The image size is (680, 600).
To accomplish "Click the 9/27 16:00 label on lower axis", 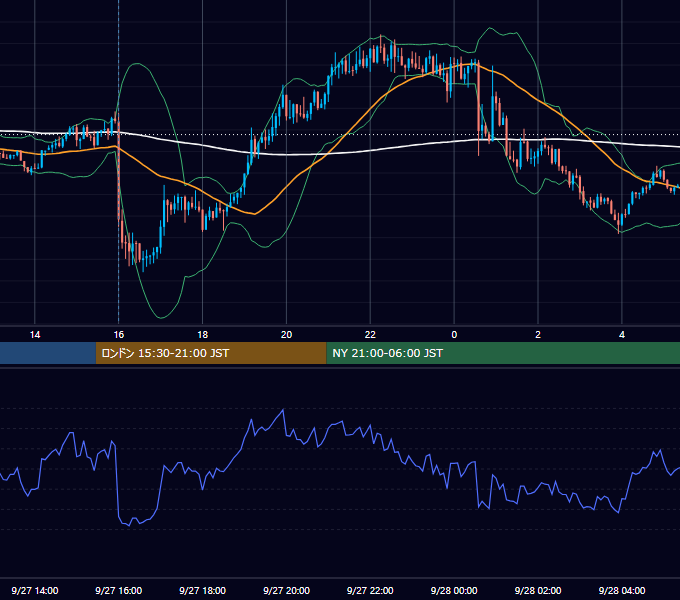I will tap(118, 590).
